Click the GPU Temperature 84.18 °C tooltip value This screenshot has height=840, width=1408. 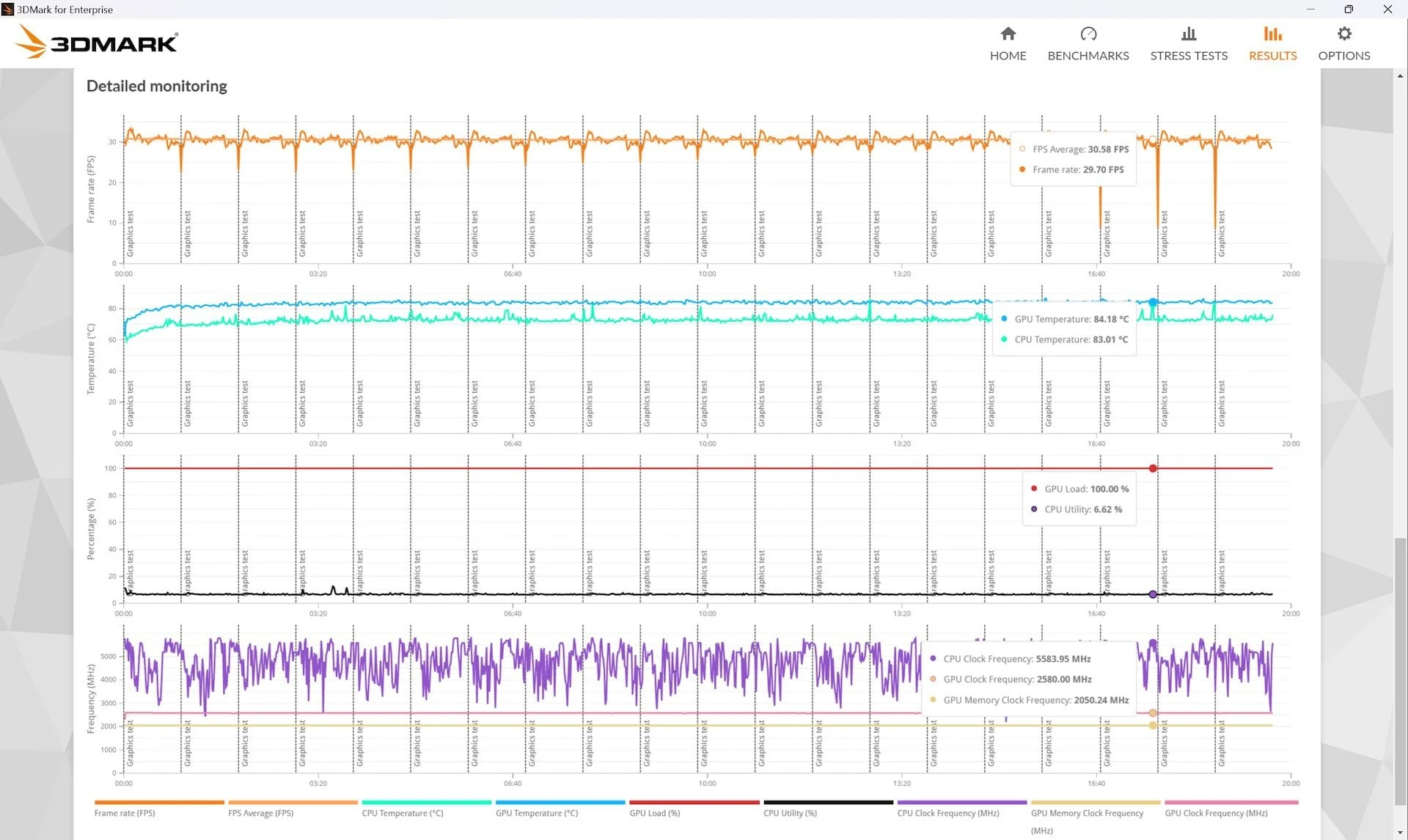coord(1111,319)
